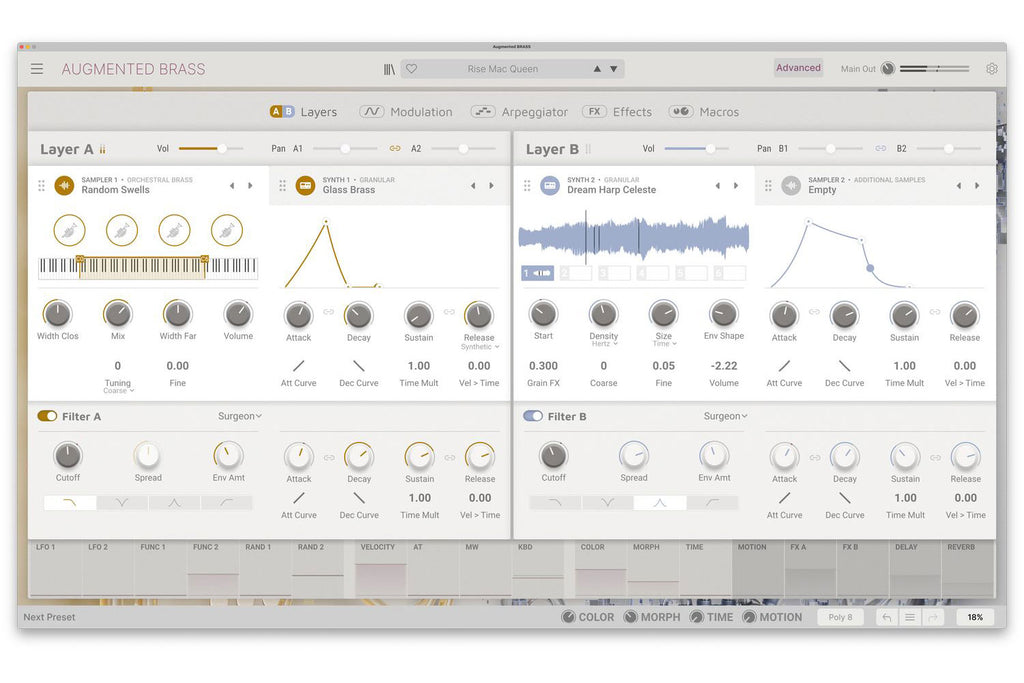Toggle the Layer A pan link icon
1024x683 pixels.
point(395,148)
